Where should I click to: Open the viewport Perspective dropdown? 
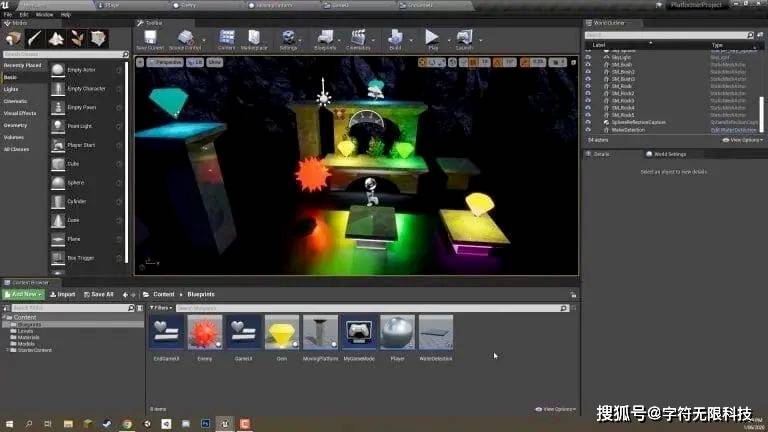coord(165,62)
